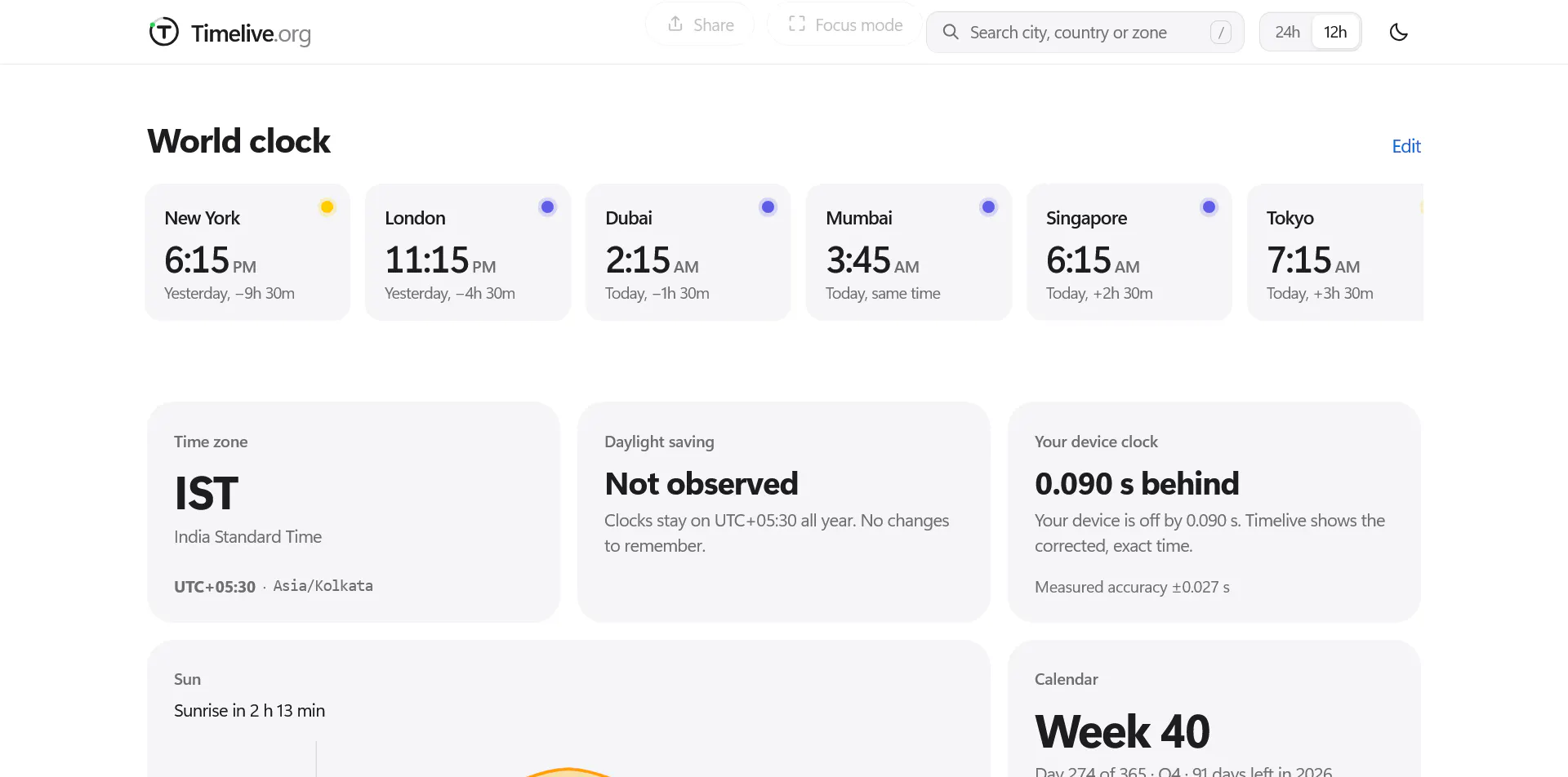Click Singapore's purple night indicator
The height and width of the screenshot is (777, 1568).
(x=1209, y=207)
